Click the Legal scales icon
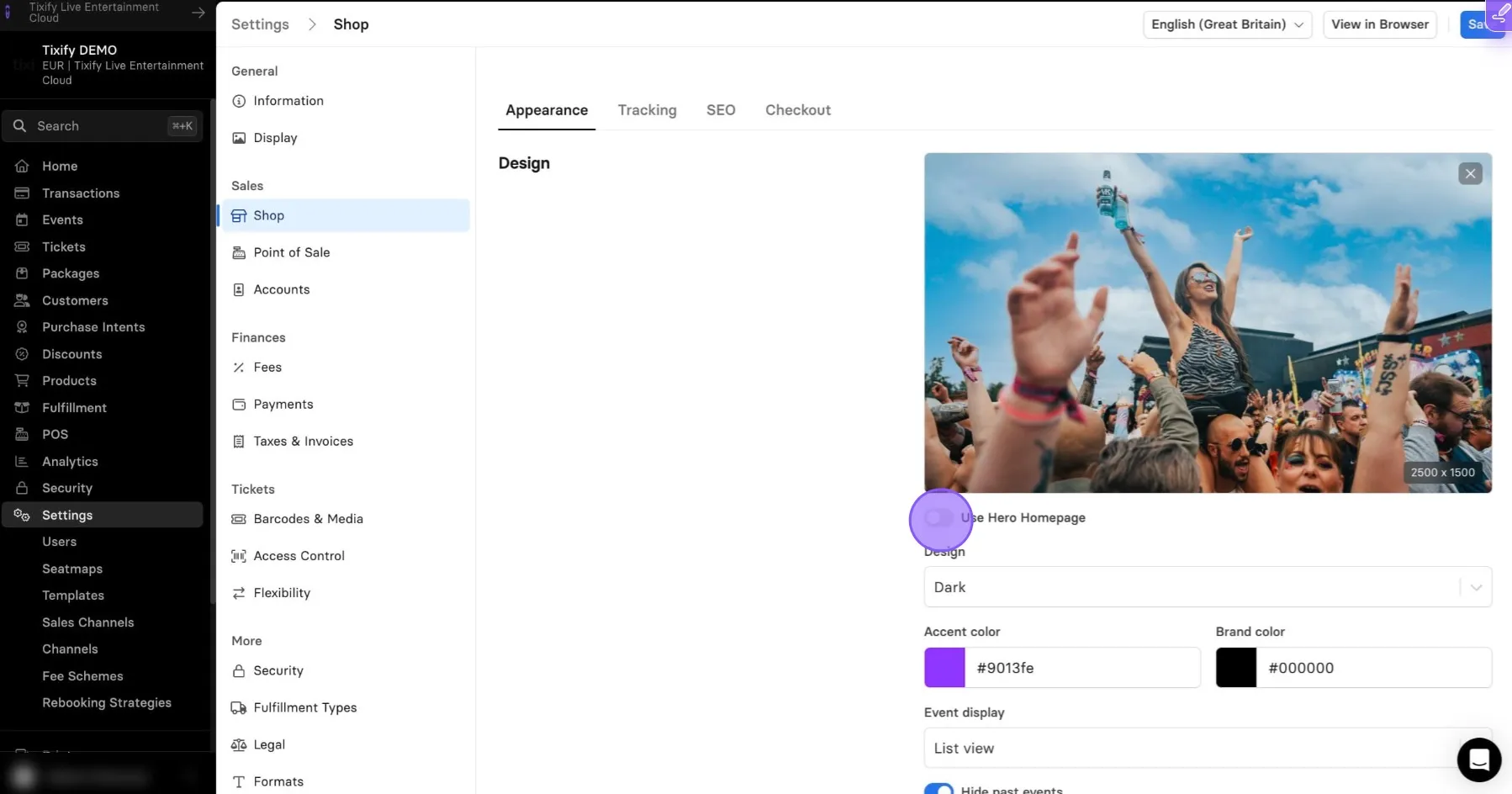The width and height of the screenshot is (1512, 794). point(239,745)
